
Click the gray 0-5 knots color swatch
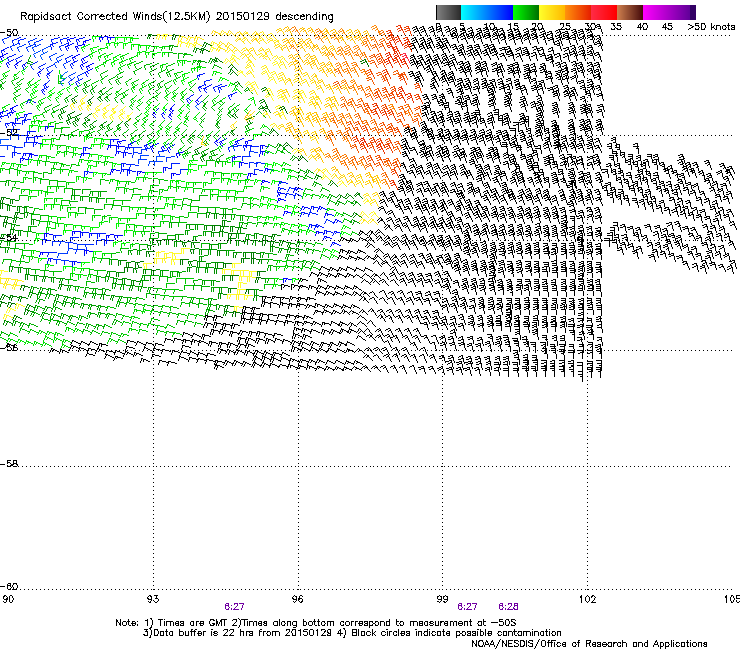pos(448,12)
